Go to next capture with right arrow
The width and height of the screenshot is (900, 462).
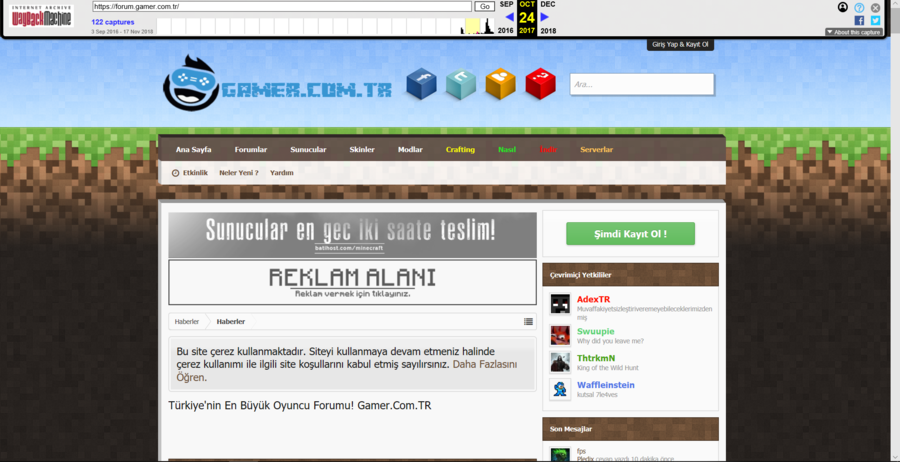(545, 17)
